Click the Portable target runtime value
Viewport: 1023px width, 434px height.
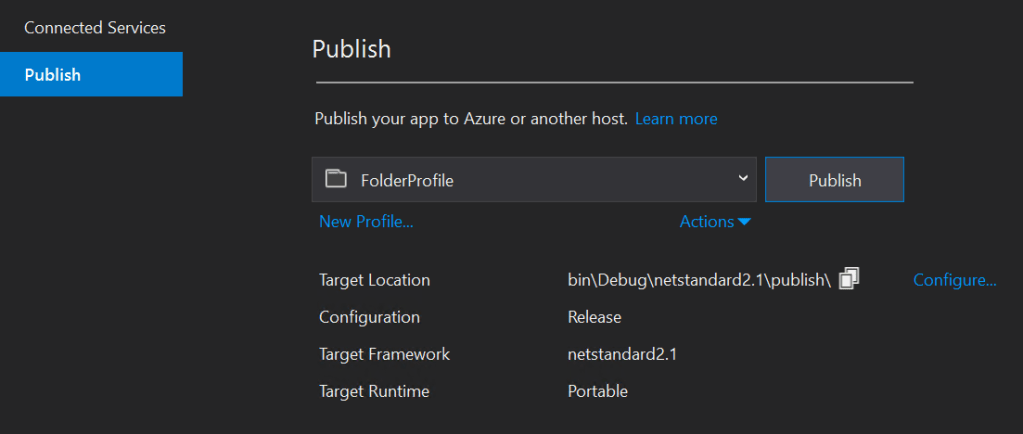(597, 391)
